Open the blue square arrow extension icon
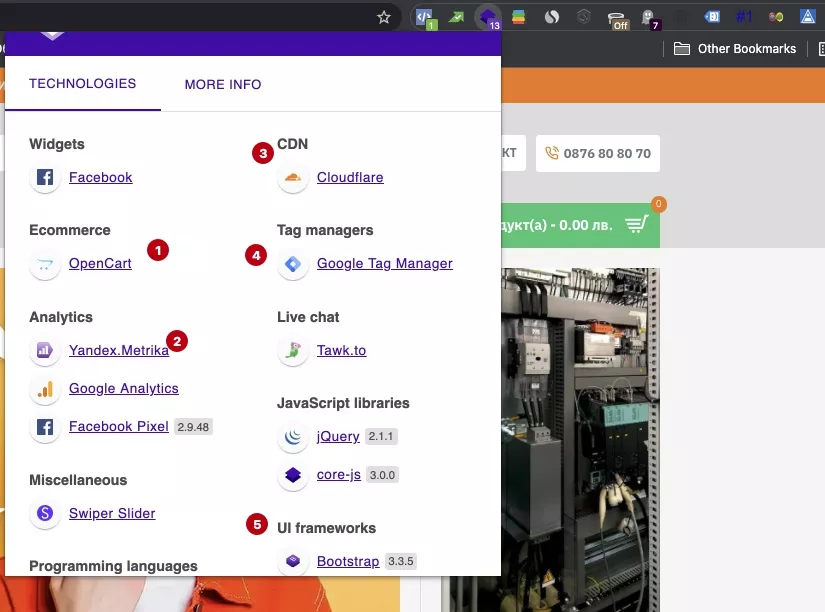Viewport: 825px width, 612px height. tap(712, 17)
